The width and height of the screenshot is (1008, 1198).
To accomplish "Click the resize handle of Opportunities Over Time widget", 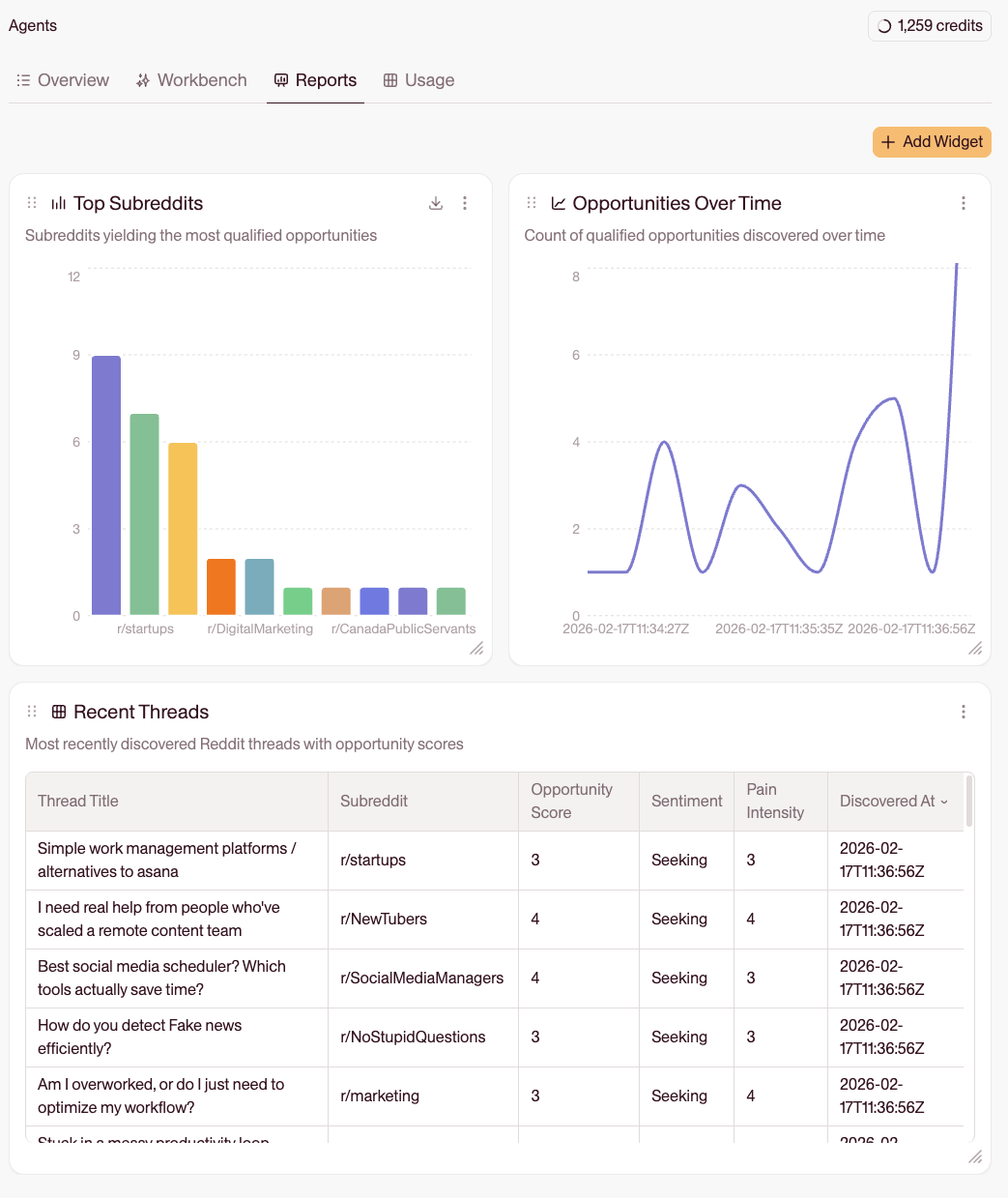I will tap(975, 650).
